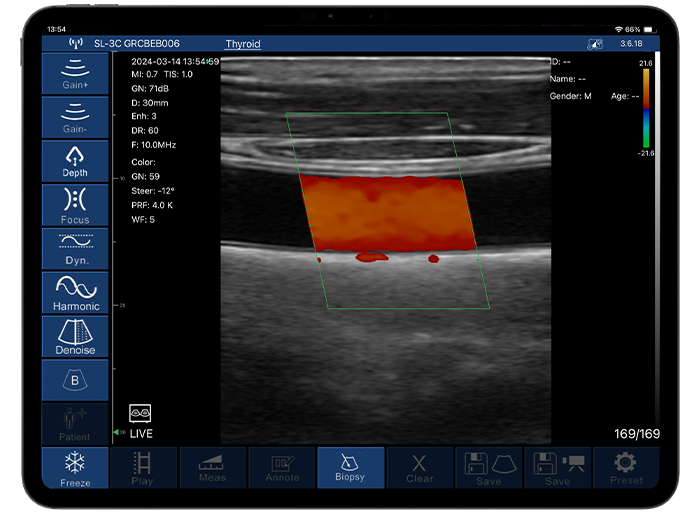This screenshot has width=700, height=514.
Task: Click the Enh: 3 readout
Action: 144,116
